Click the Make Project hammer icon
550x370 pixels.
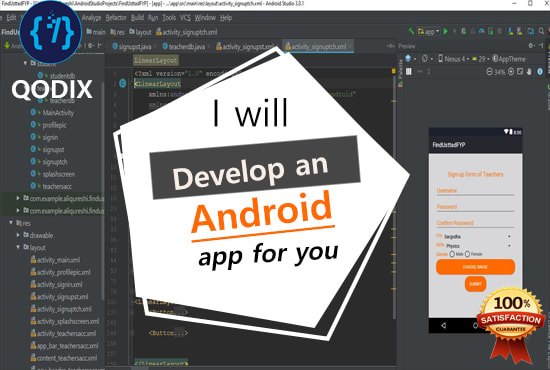pos(411,31)
